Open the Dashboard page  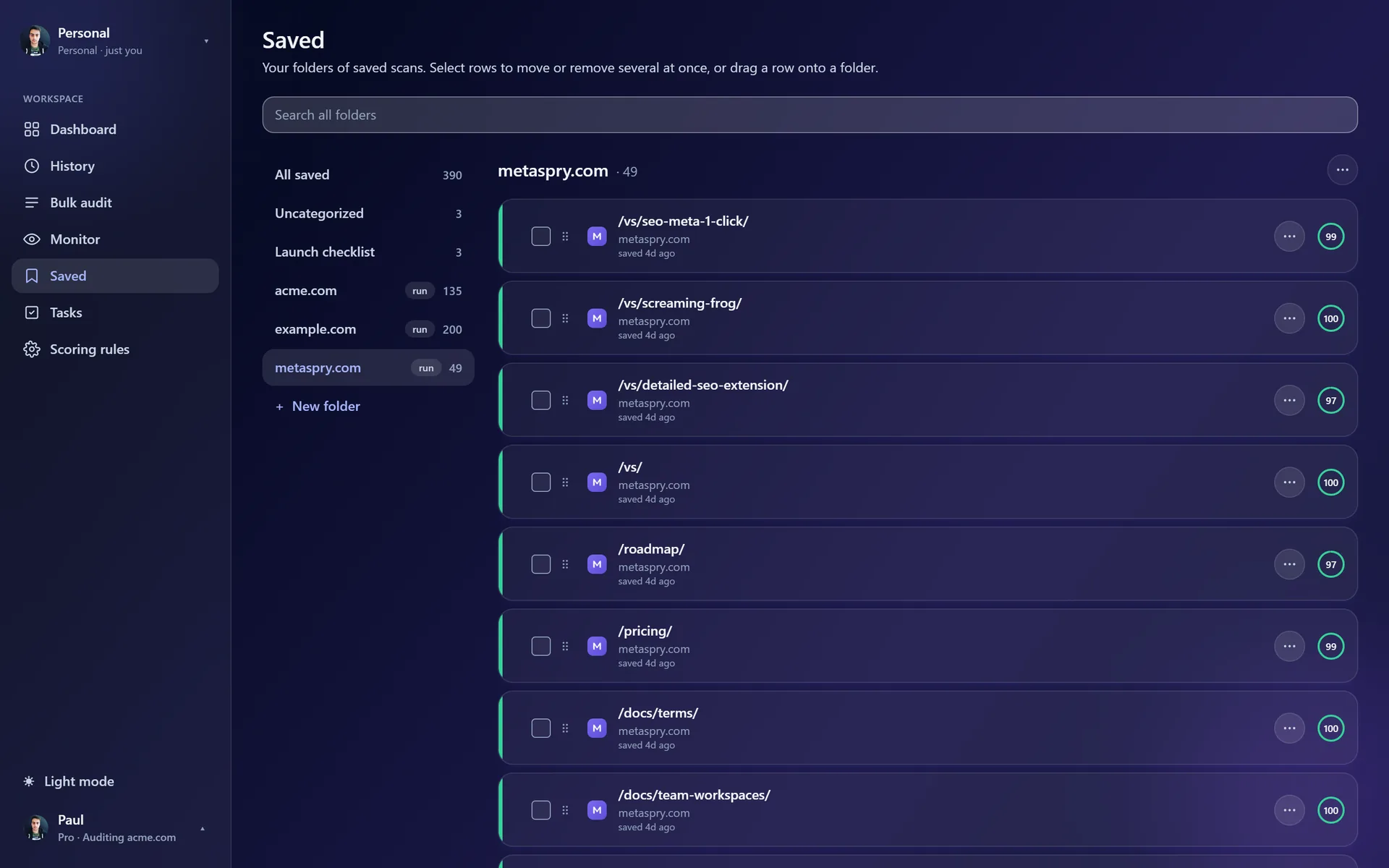coord(115,129)
